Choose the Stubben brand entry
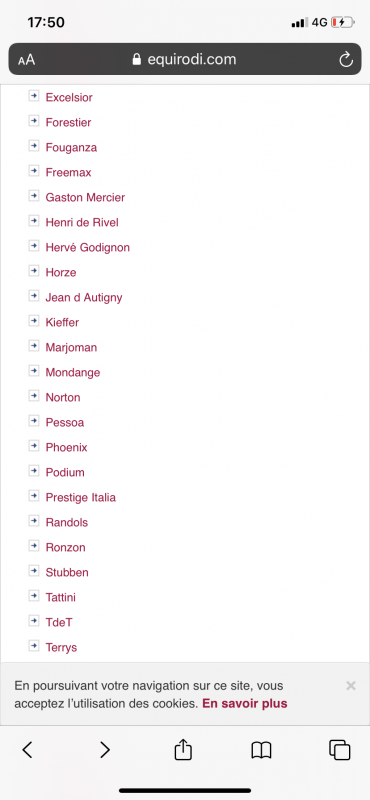This screenshot has height=800, width=370. click(67, 572)
